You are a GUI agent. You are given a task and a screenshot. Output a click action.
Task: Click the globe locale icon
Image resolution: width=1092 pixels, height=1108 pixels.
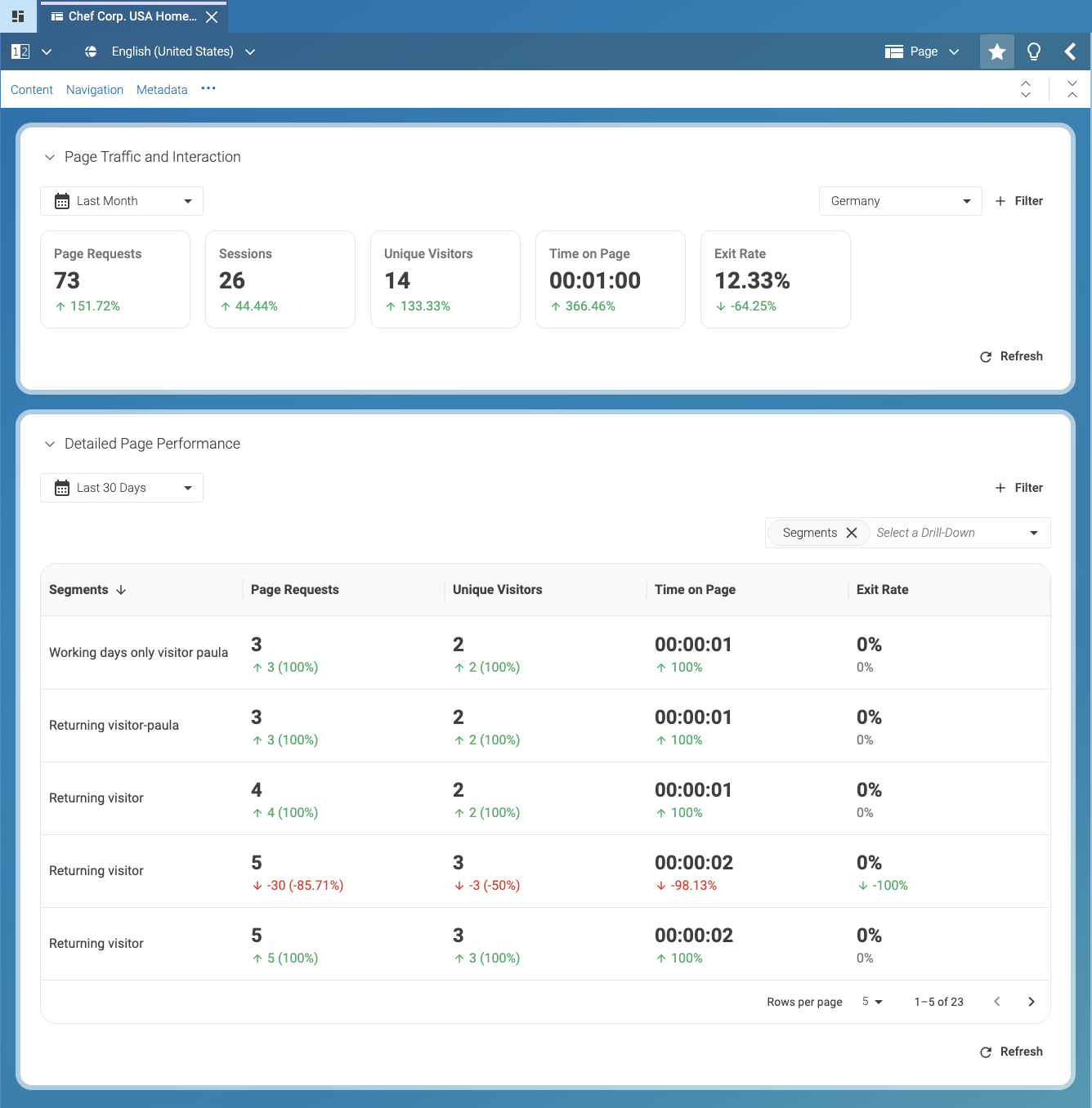pyautogui.click(x=91, y=51)
